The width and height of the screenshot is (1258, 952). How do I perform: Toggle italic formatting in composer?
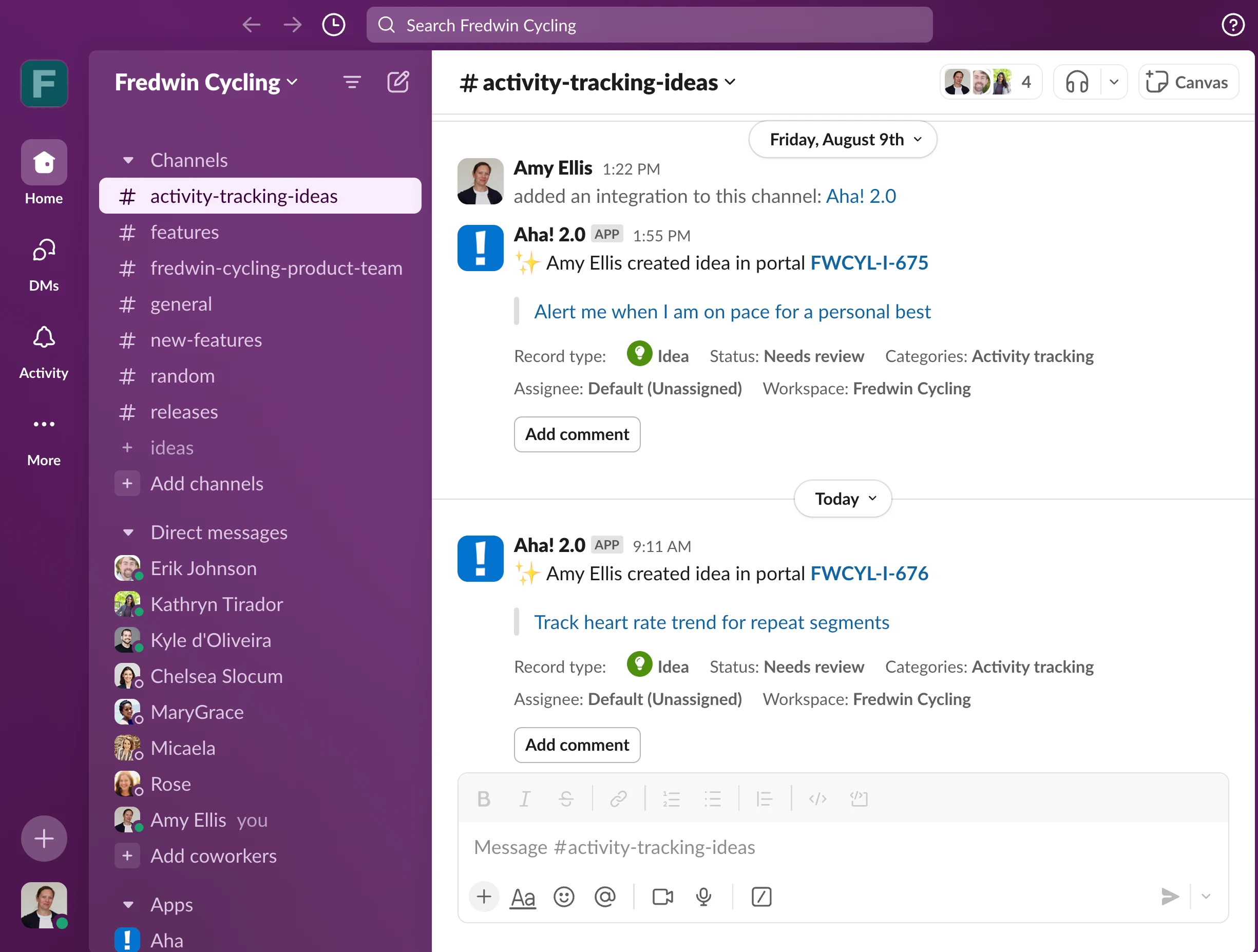click(524, 799)
